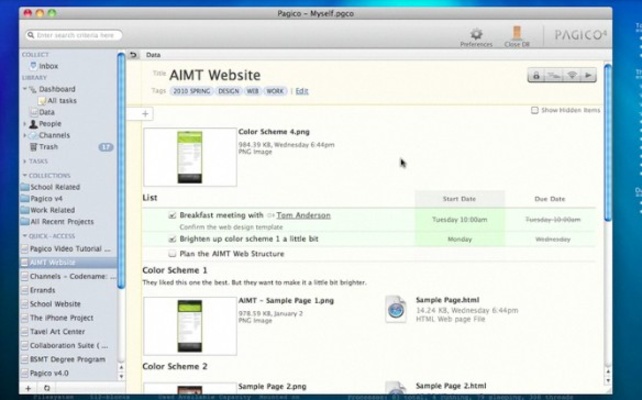Click the sidebar vertical scrollbar
This screenshot has width=642, height=400.
coord(121,171)
